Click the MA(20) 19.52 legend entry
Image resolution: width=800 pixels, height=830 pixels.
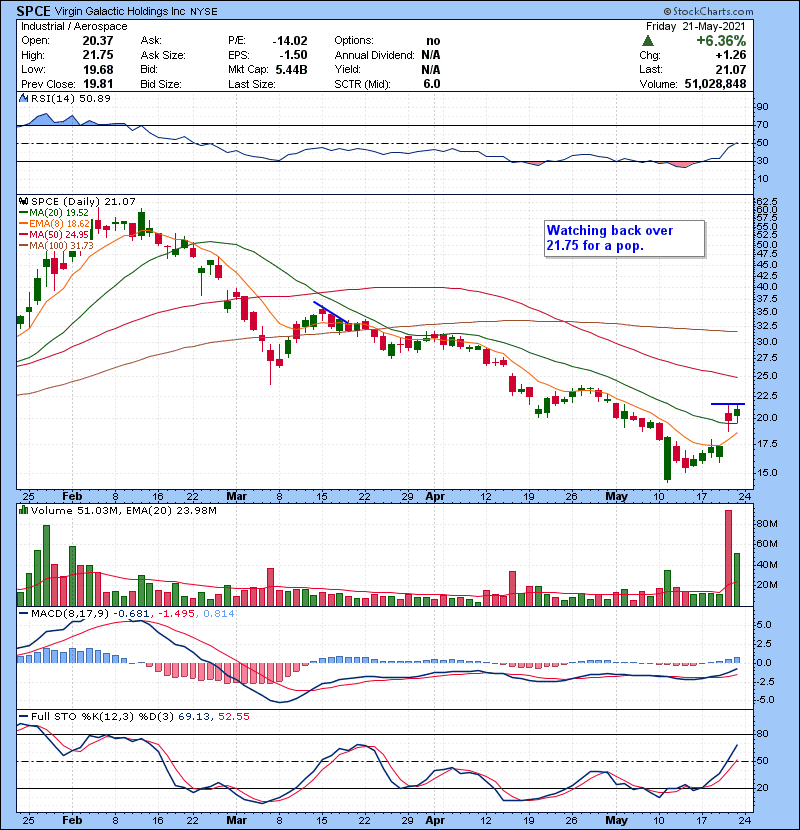coord(54,213)
